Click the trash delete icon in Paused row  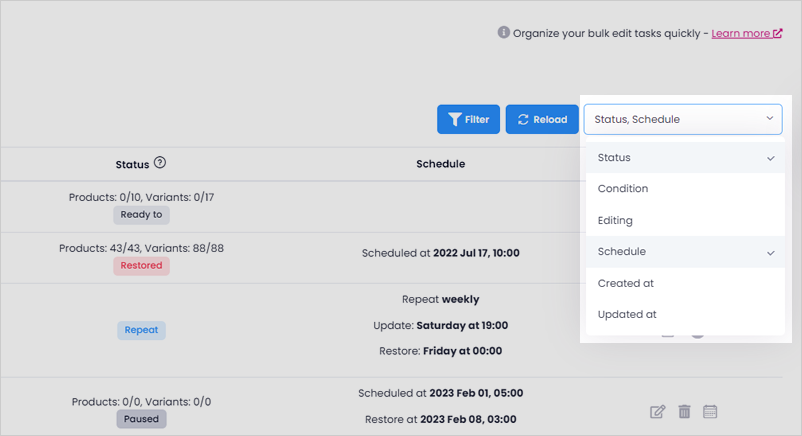[684, 411]
